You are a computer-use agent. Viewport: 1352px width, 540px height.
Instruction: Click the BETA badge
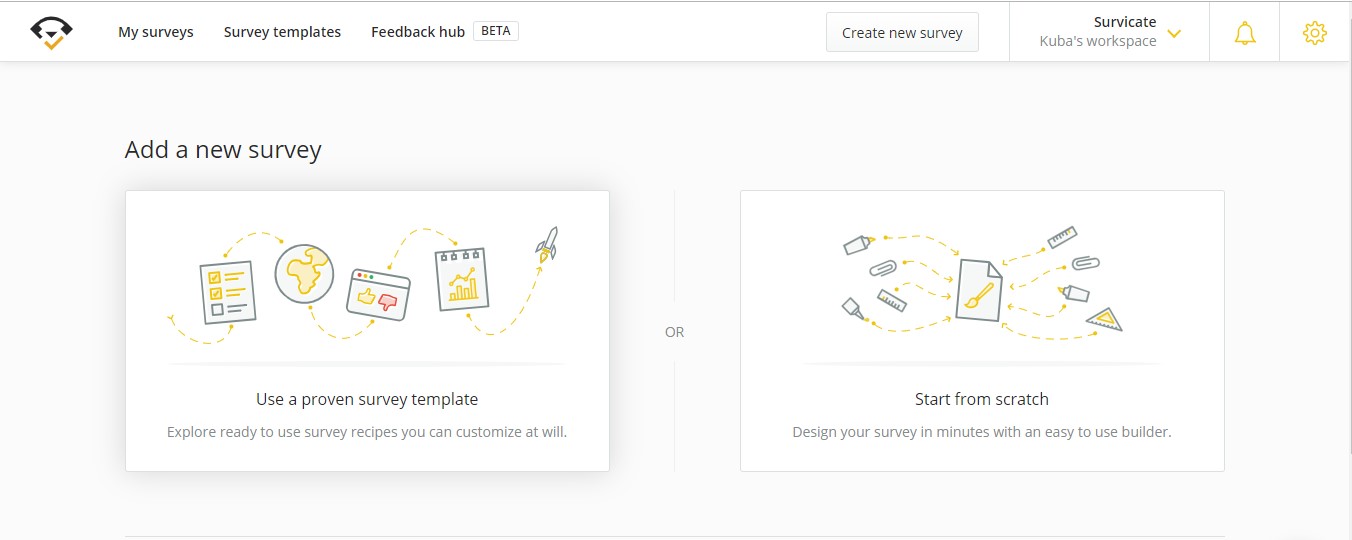[x=495, y=31]
